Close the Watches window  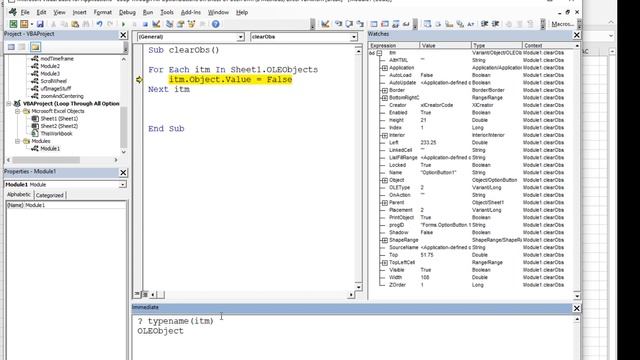pos(576,35)
